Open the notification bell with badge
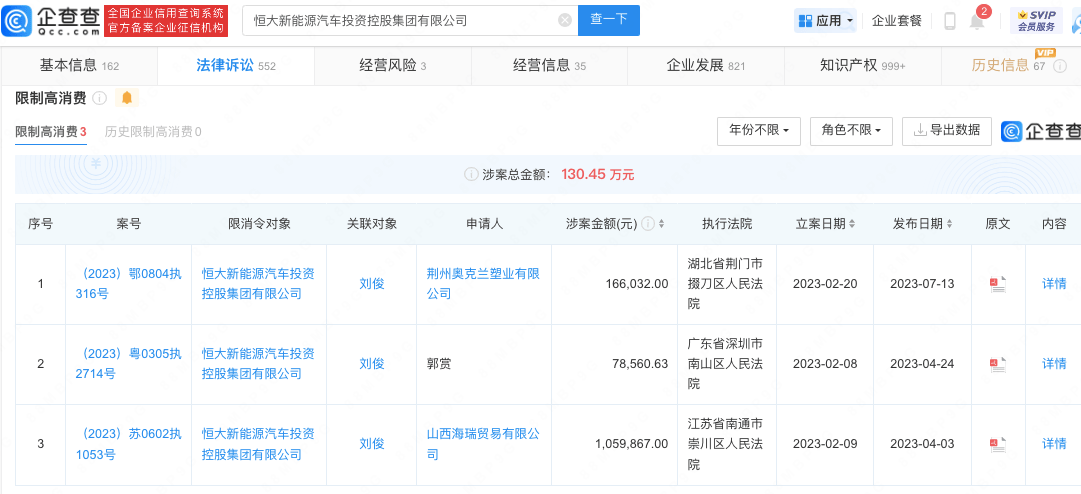The width and height of the screenshot is (1081, 494). pos(977,21)
